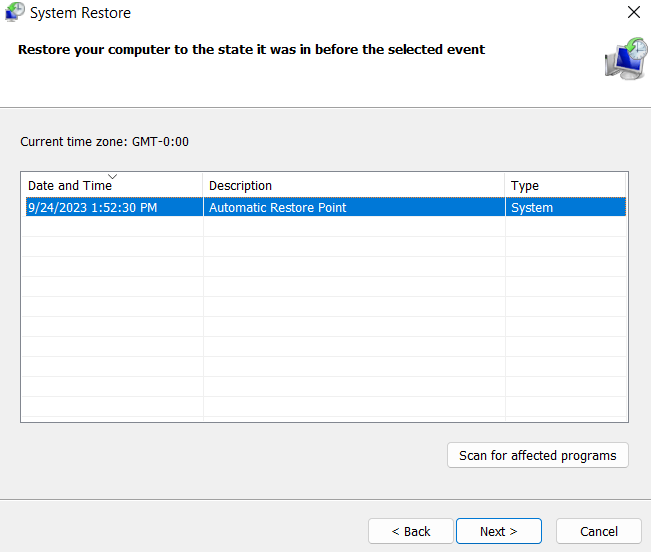This screenshot has width=651, height=552.
Task: Cancel the System Restore wizard
Action: click(598, 531)
